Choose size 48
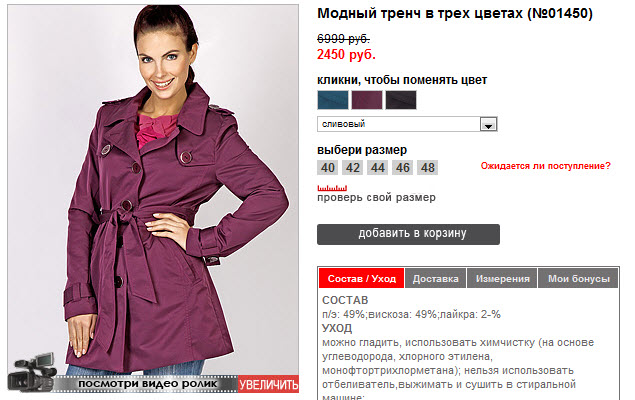The image size is (635, 400). click(x=428, y=168)
